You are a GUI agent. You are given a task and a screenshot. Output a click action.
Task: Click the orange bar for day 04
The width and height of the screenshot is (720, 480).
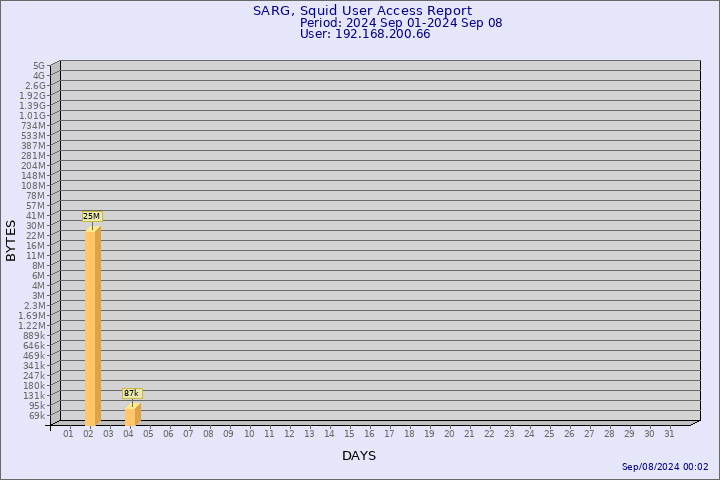point(132,413)
